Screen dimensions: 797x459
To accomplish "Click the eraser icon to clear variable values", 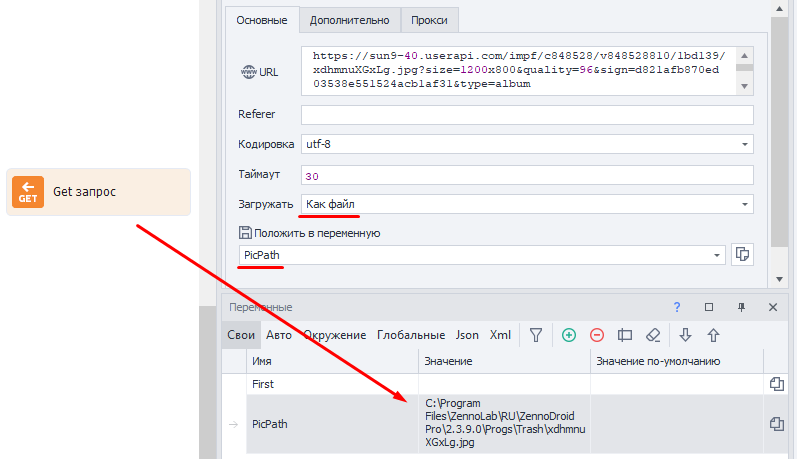I will pos(654,336).
